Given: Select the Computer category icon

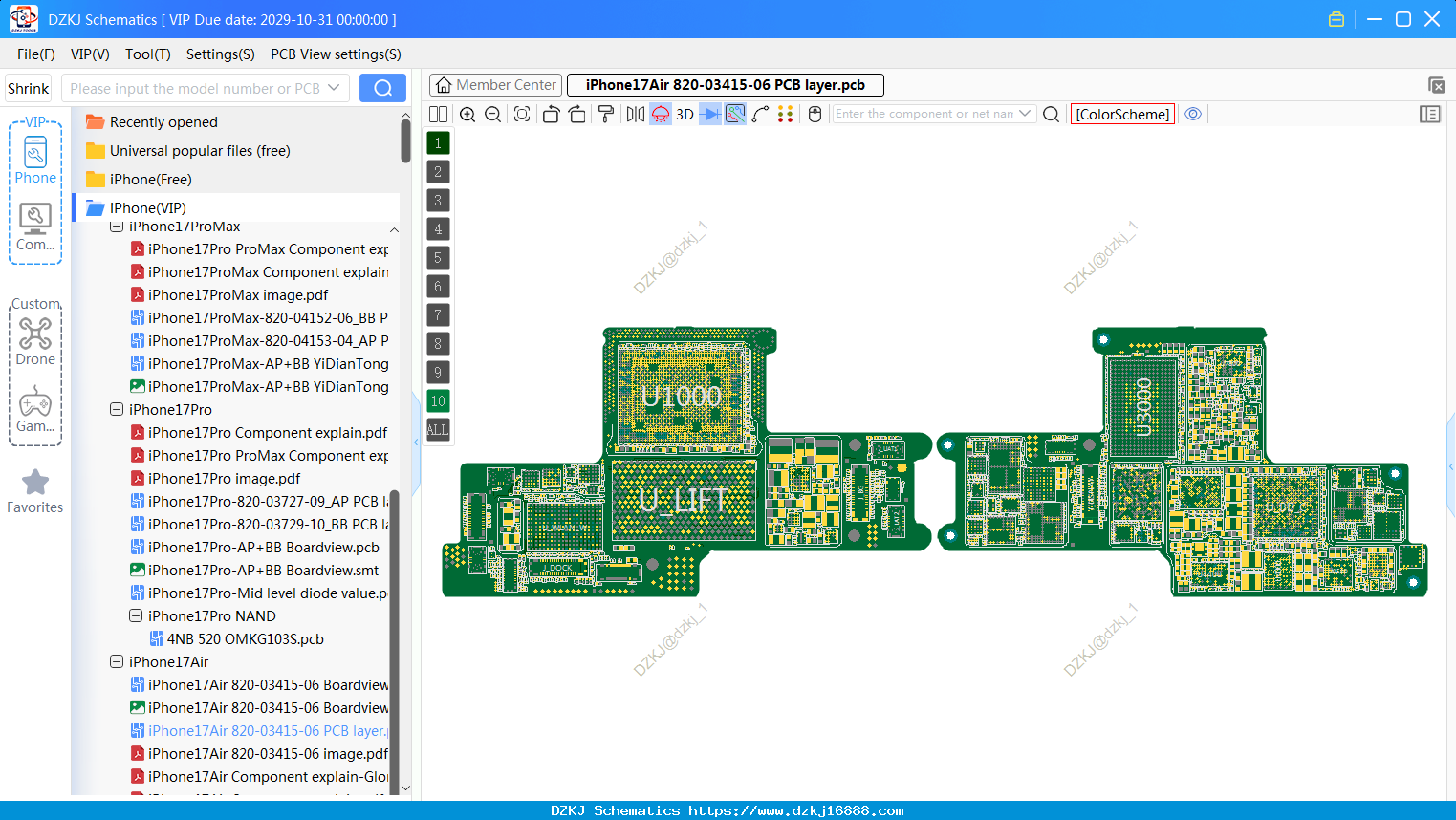Looking at the screenshot, I should (35, 227).
